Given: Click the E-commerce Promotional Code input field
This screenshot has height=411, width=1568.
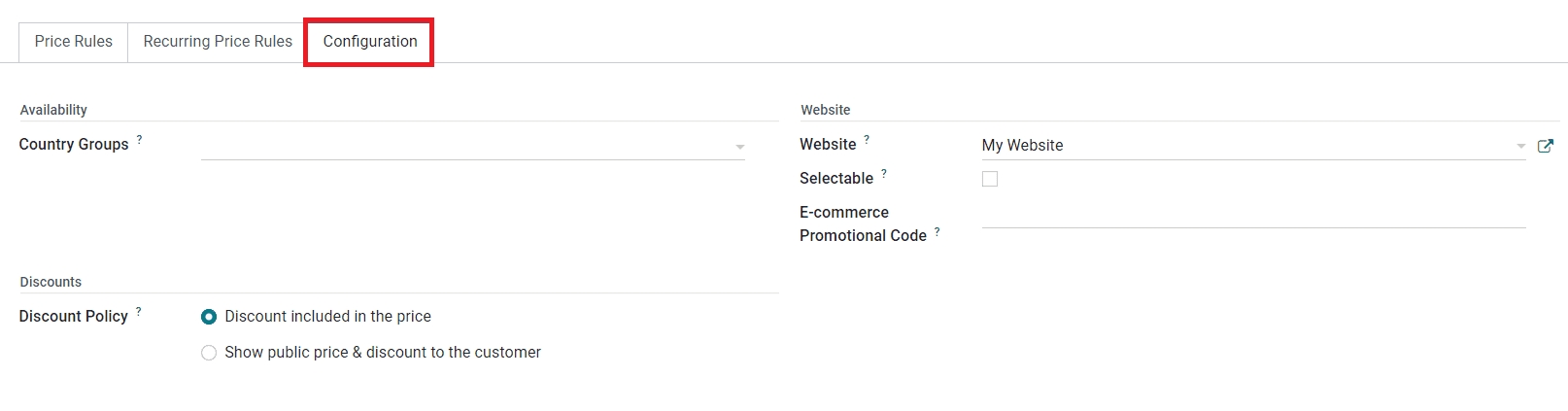Looking at the screenshot, I should 1253,215.
